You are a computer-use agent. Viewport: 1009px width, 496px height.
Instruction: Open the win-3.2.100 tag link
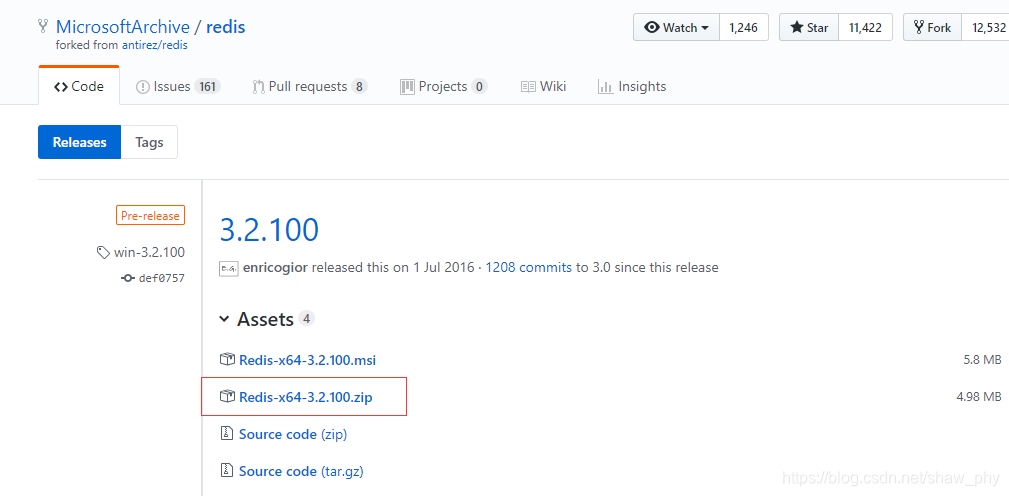149,252
